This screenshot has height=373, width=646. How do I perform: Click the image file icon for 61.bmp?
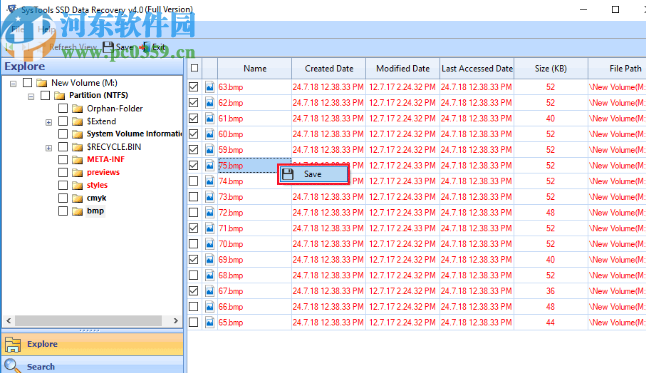tap(210, 118)
